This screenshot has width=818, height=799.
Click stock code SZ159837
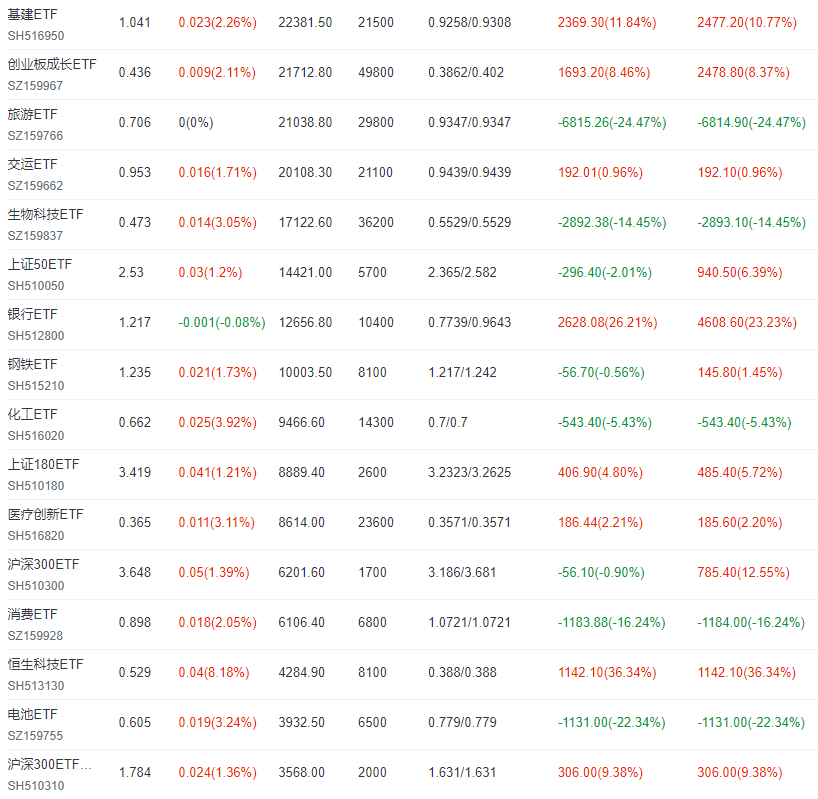35,236
